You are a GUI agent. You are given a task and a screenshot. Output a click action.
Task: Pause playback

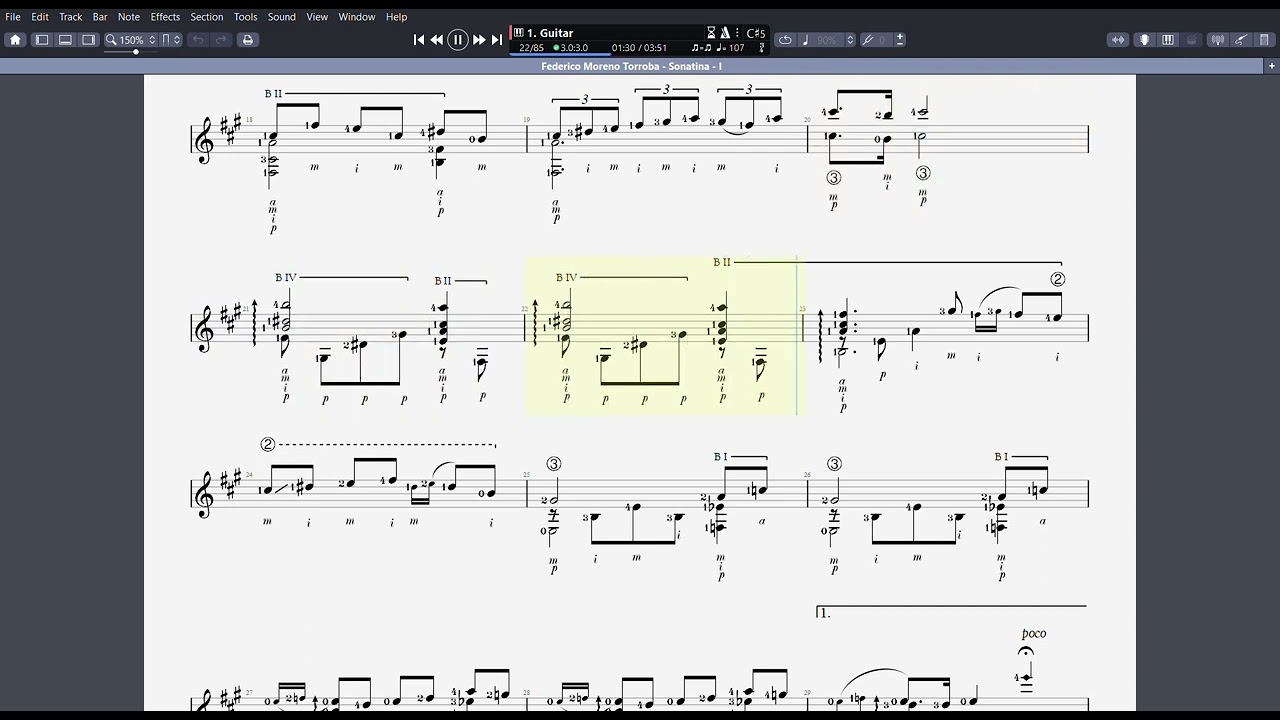pyautogui.click(x=458, y=40)
